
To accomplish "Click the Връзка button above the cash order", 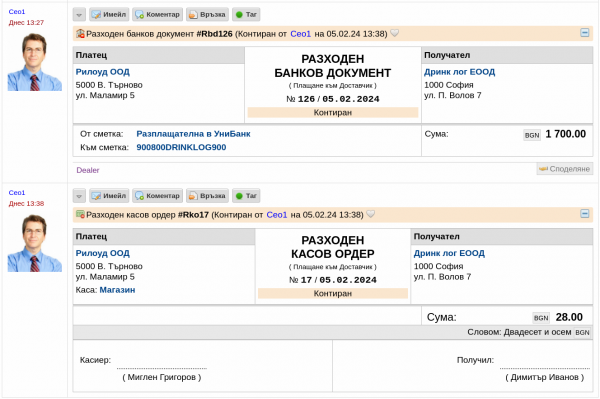I will point(207,196).
